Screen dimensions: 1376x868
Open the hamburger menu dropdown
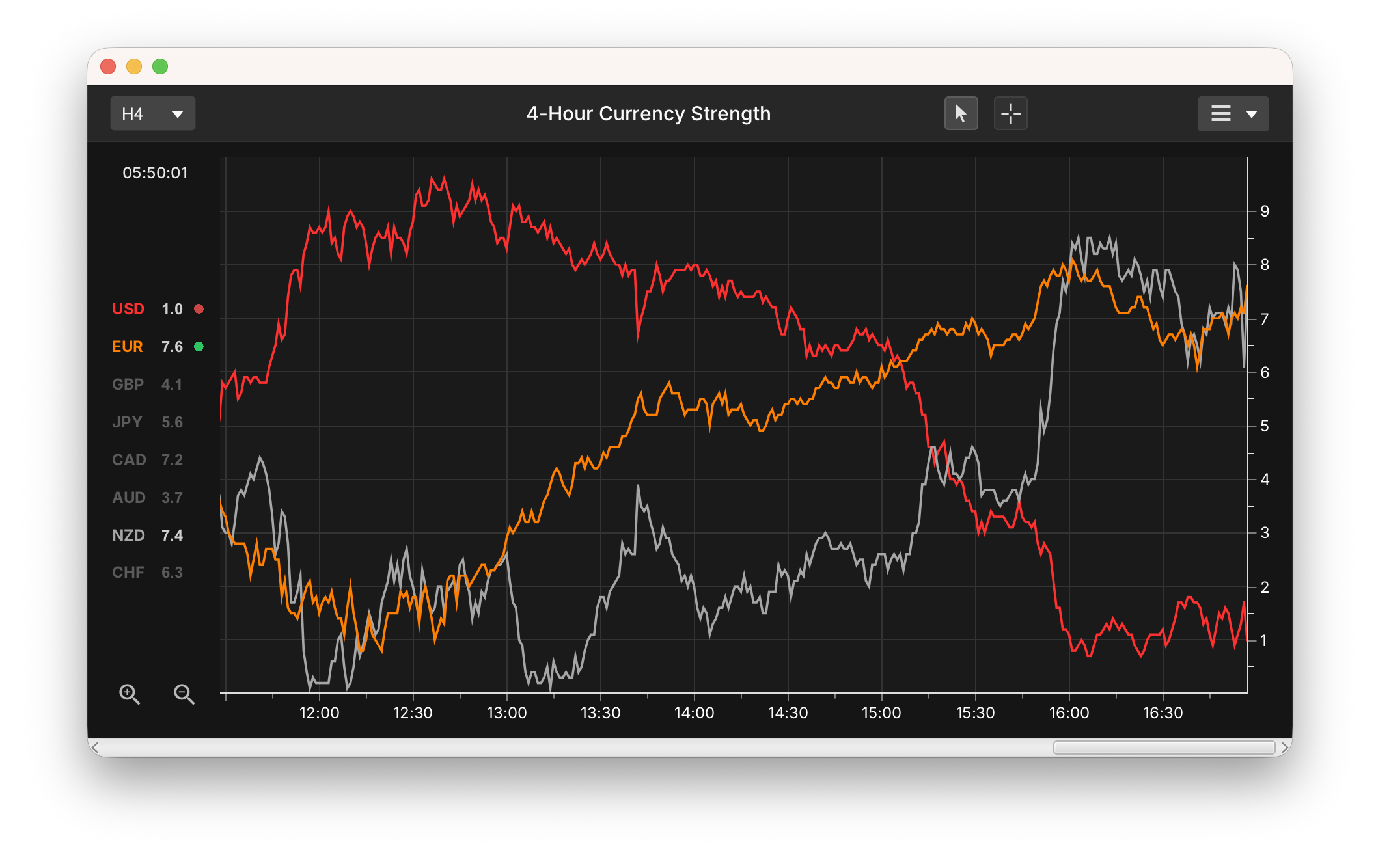[1233, 114]
